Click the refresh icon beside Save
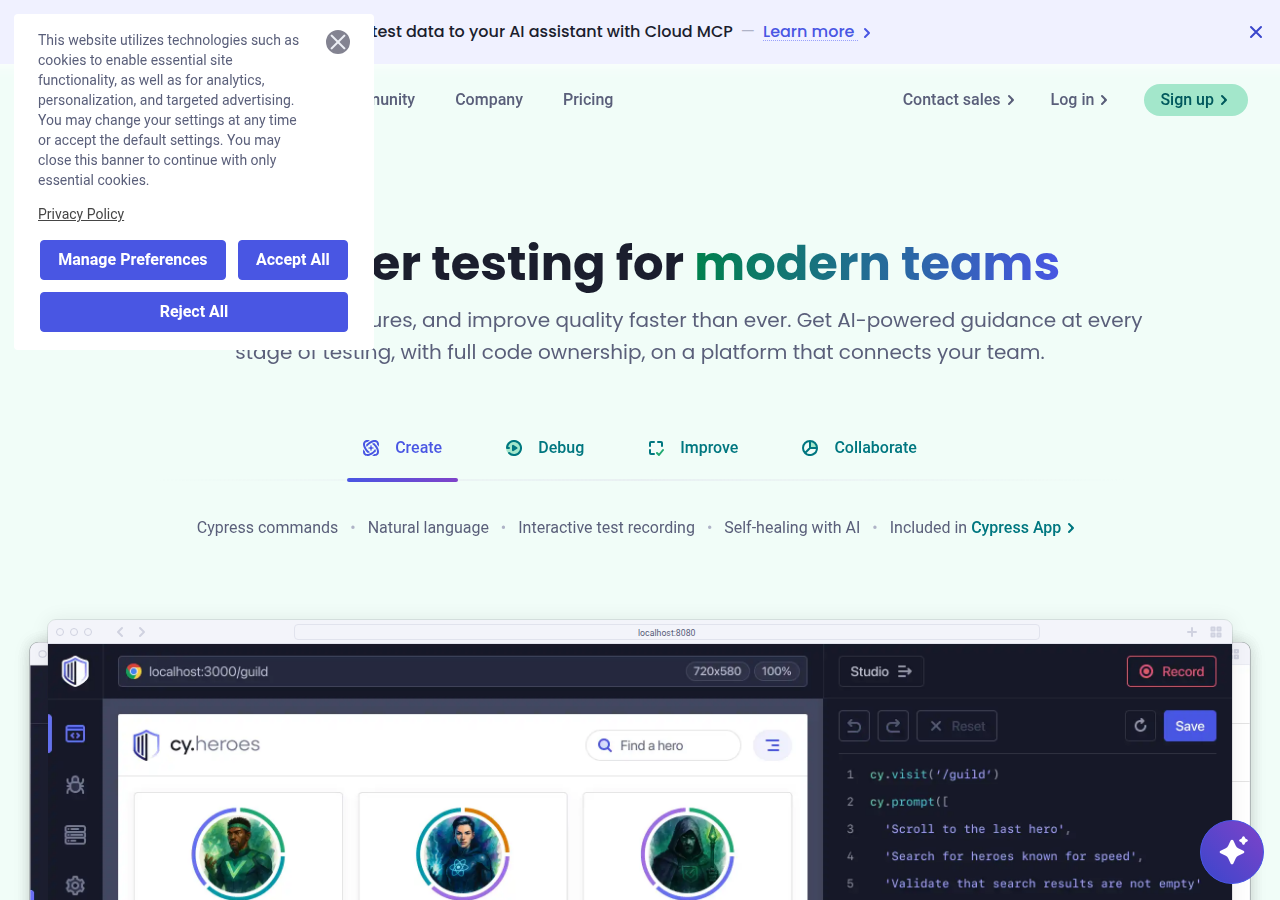This screenshot has height=900, width=1280. pyautogui.click(x=1140, y=726)
